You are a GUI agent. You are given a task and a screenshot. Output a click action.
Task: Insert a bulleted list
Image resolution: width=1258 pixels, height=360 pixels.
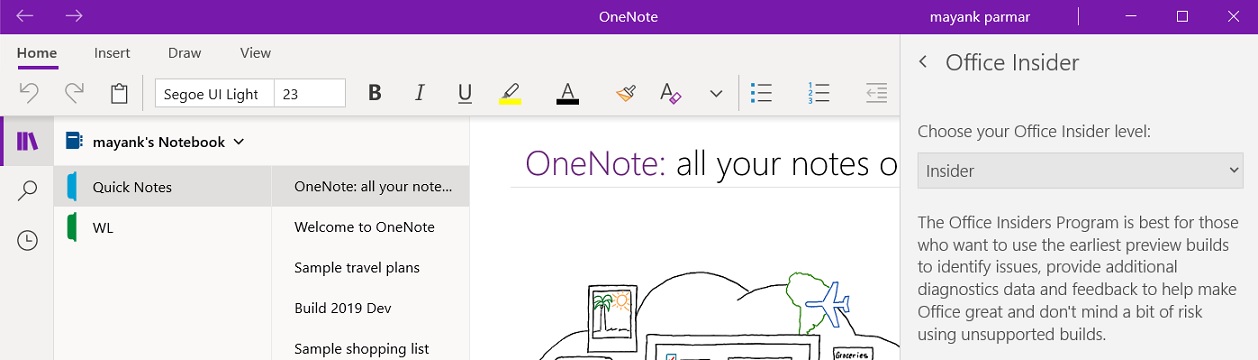(761, 93)
